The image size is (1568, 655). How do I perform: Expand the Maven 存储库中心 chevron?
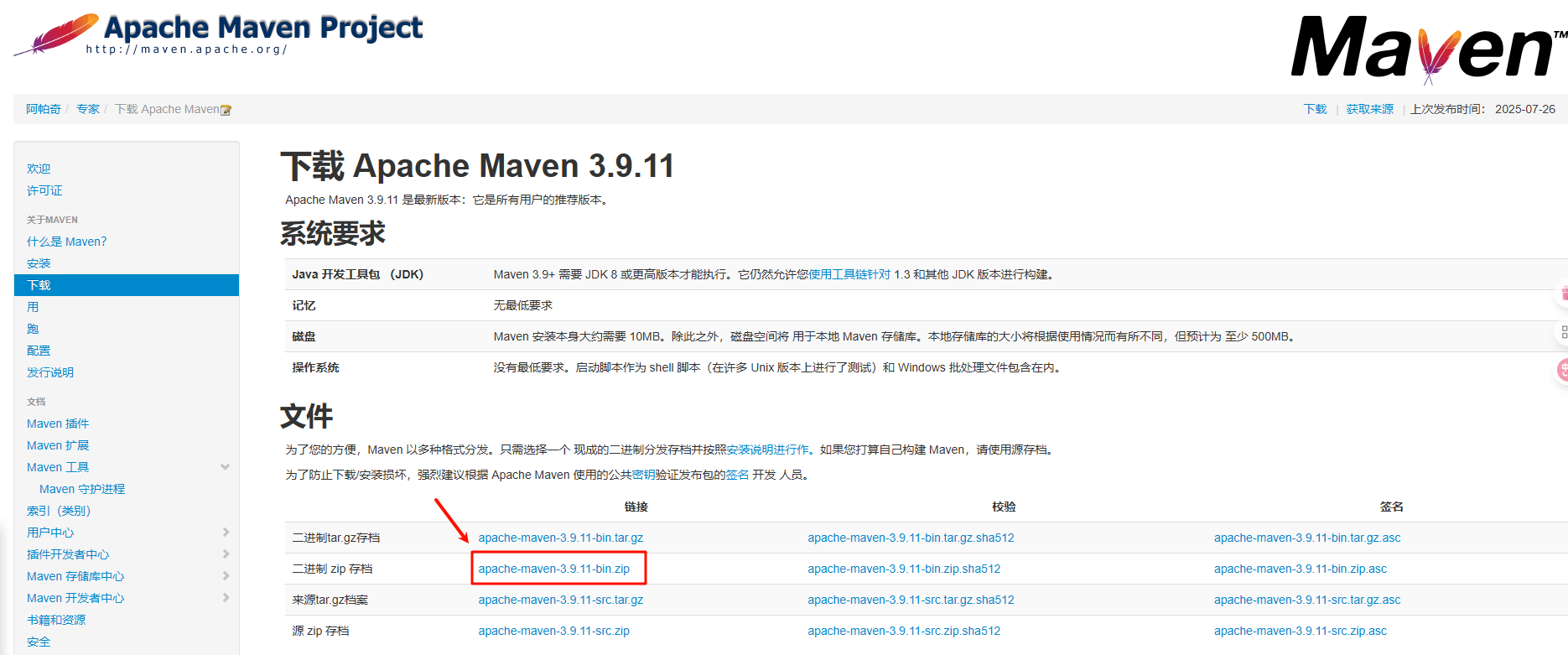click(x=225, y=576)
